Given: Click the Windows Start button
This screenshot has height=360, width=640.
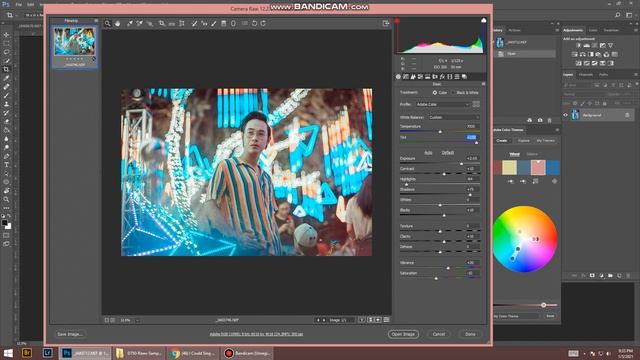Looking at the screenshot, I should coord(8,353).
